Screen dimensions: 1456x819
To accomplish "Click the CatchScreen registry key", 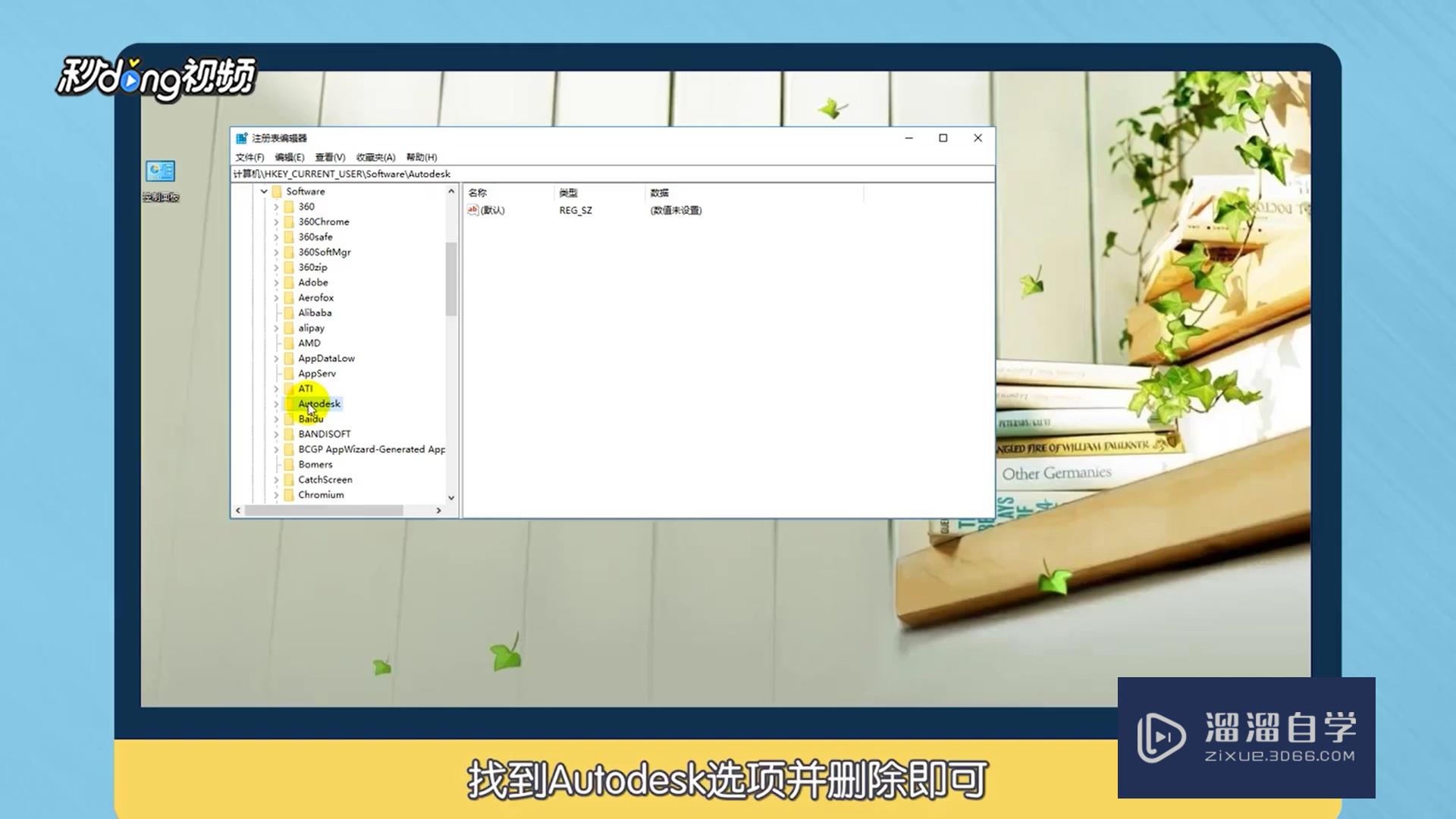I will 325,479.
